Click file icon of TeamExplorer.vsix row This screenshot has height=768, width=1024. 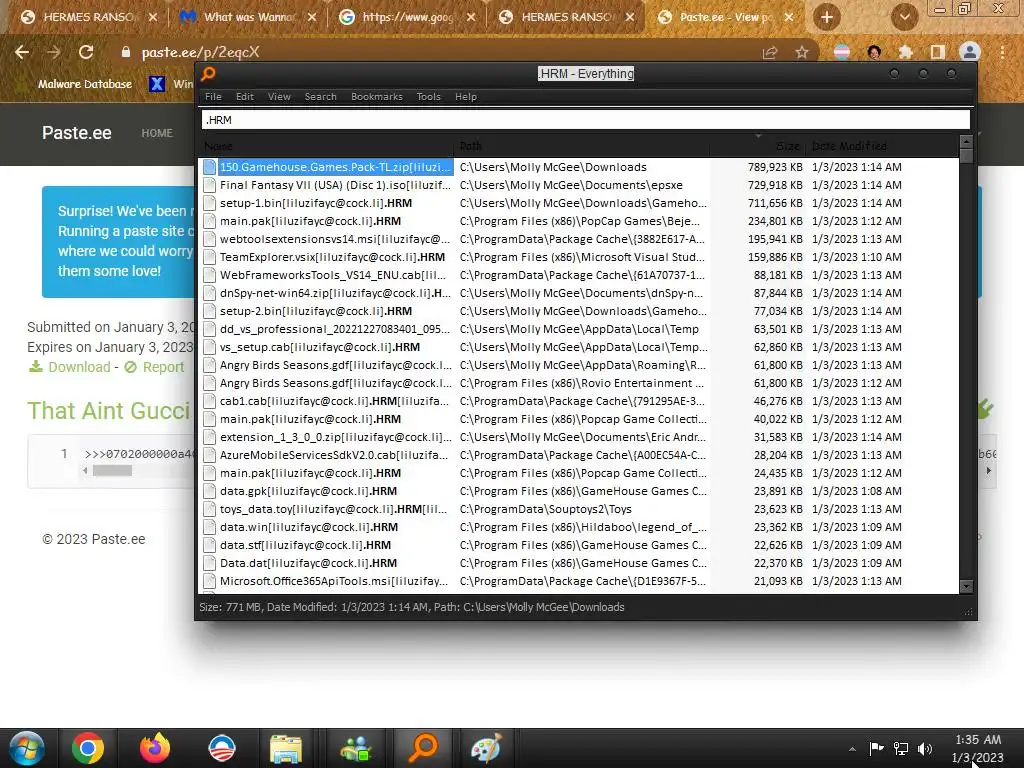pyautogui.click(x=209, y=257)
